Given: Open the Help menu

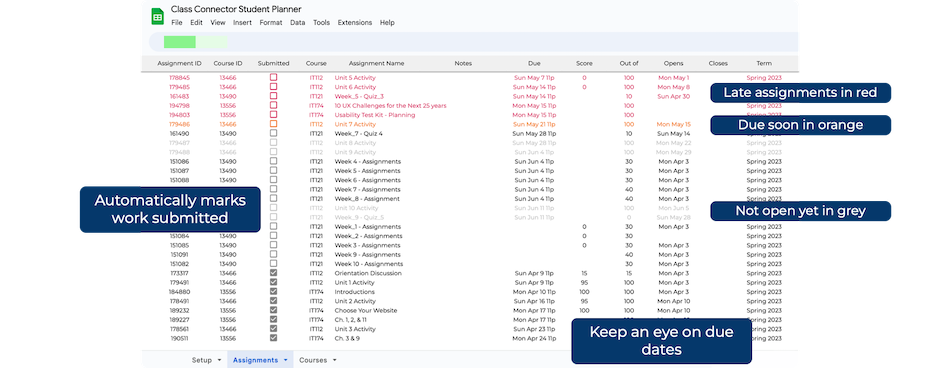Looking at the screenshot, I should [x=387, y=23].
